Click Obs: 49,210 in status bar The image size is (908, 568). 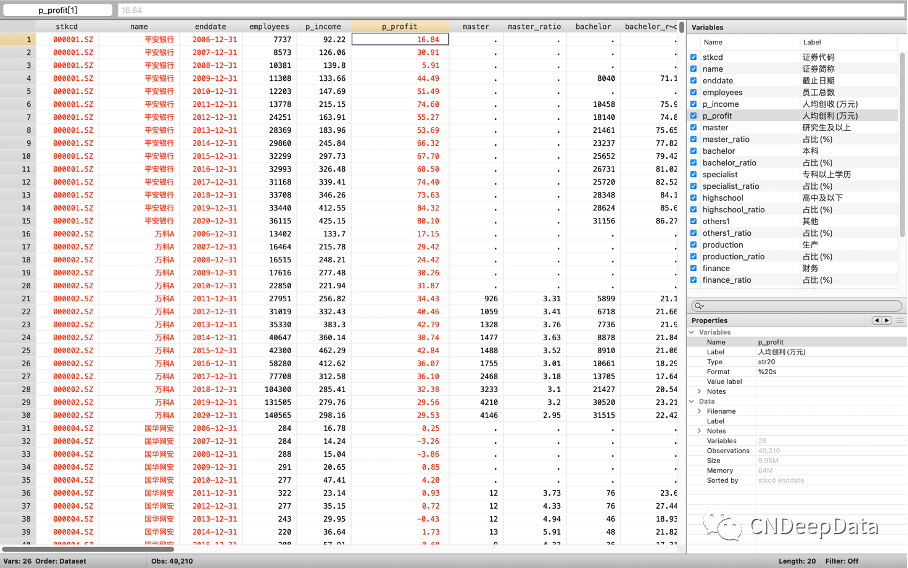point(172,561)
